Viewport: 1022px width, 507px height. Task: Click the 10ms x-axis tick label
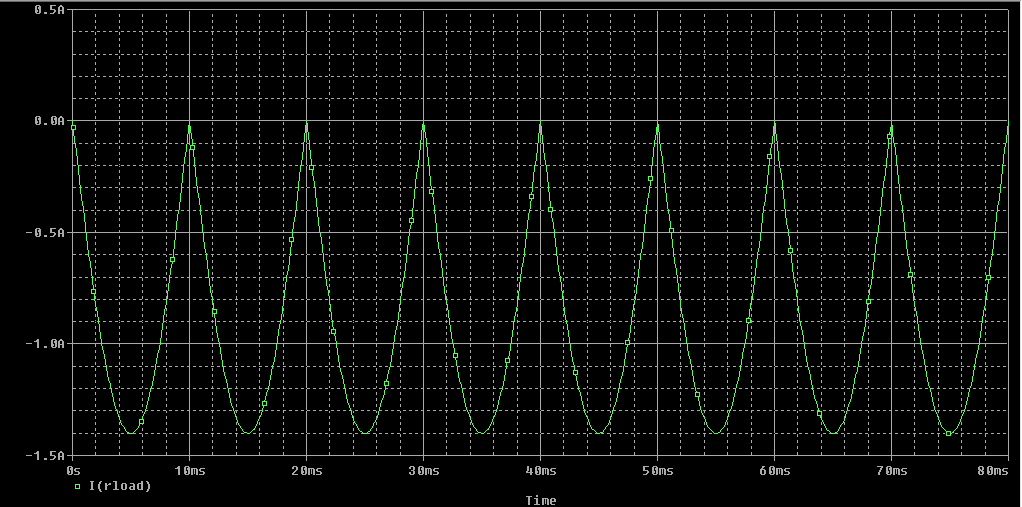click(x=190, y=469)
